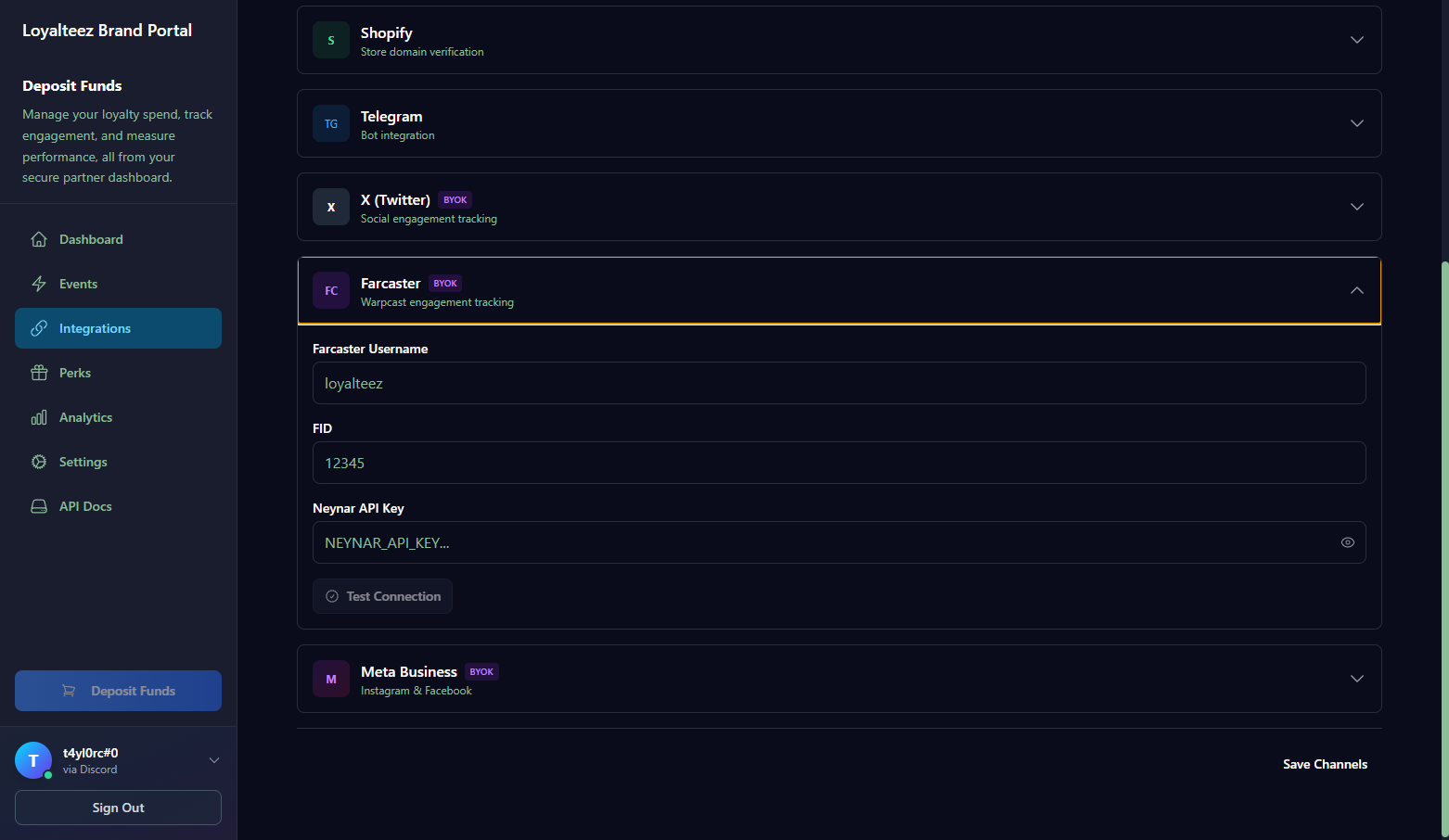Image resolution: width=1449 pixels, height=840 pixels.
Task: Expand the Shopify integration section
Action: coord(1356,40)
